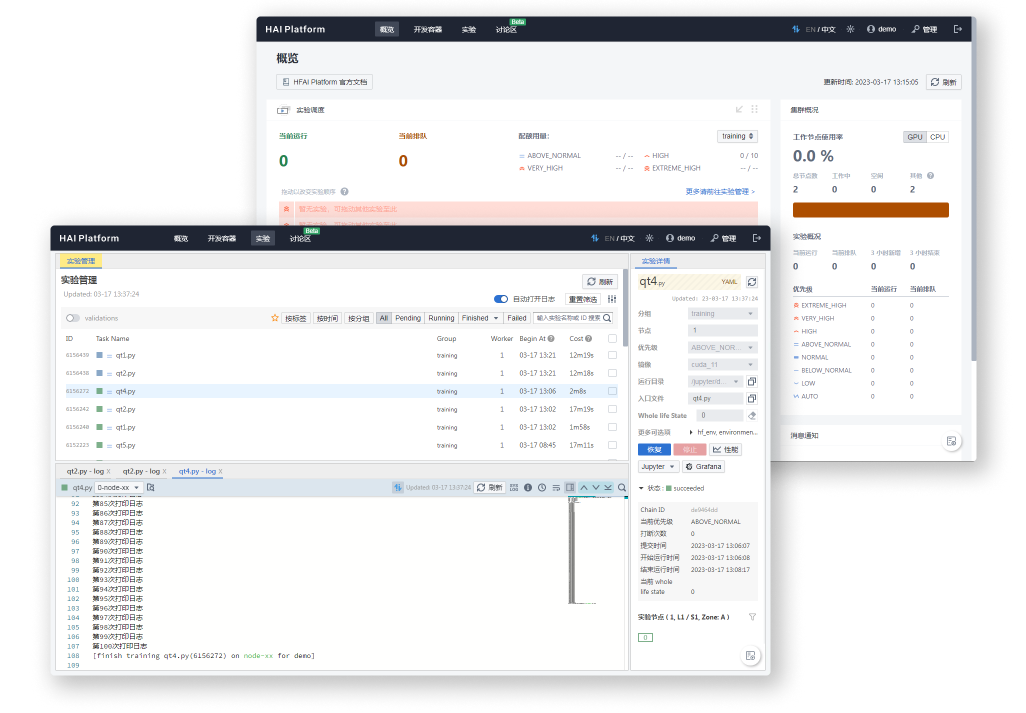Viewport: 1026px width, 713px height.
Task: Open the cuda_11 image dropdown
Action: coord(722,364)
